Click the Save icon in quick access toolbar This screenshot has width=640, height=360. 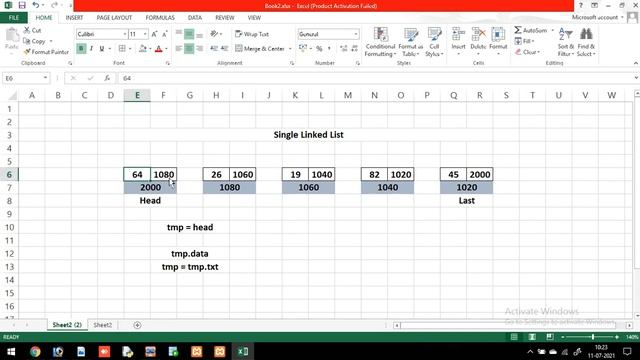[x=22, y=5]
